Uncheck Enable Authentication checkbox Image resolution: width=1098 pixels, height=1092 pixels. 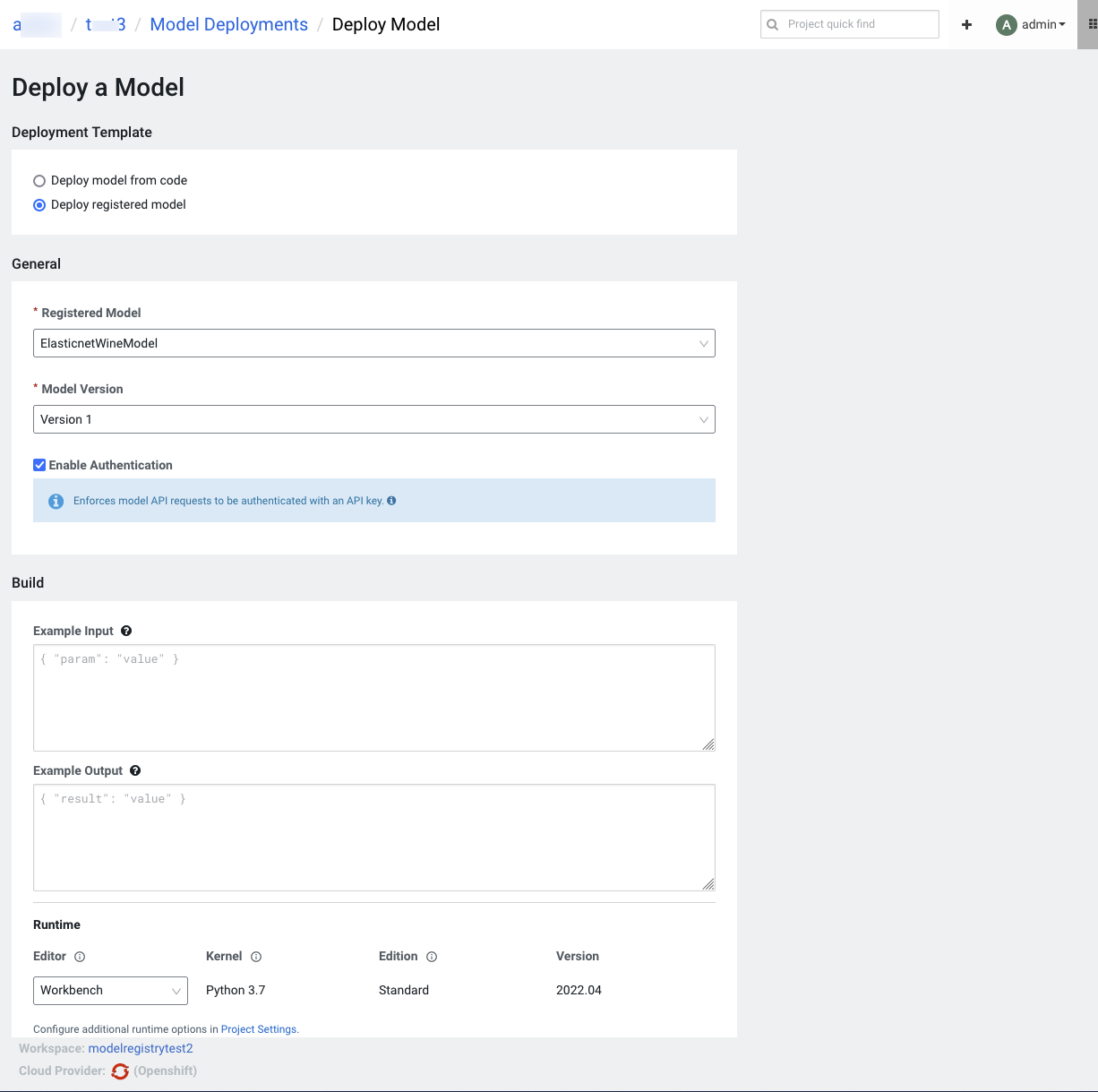39,465
